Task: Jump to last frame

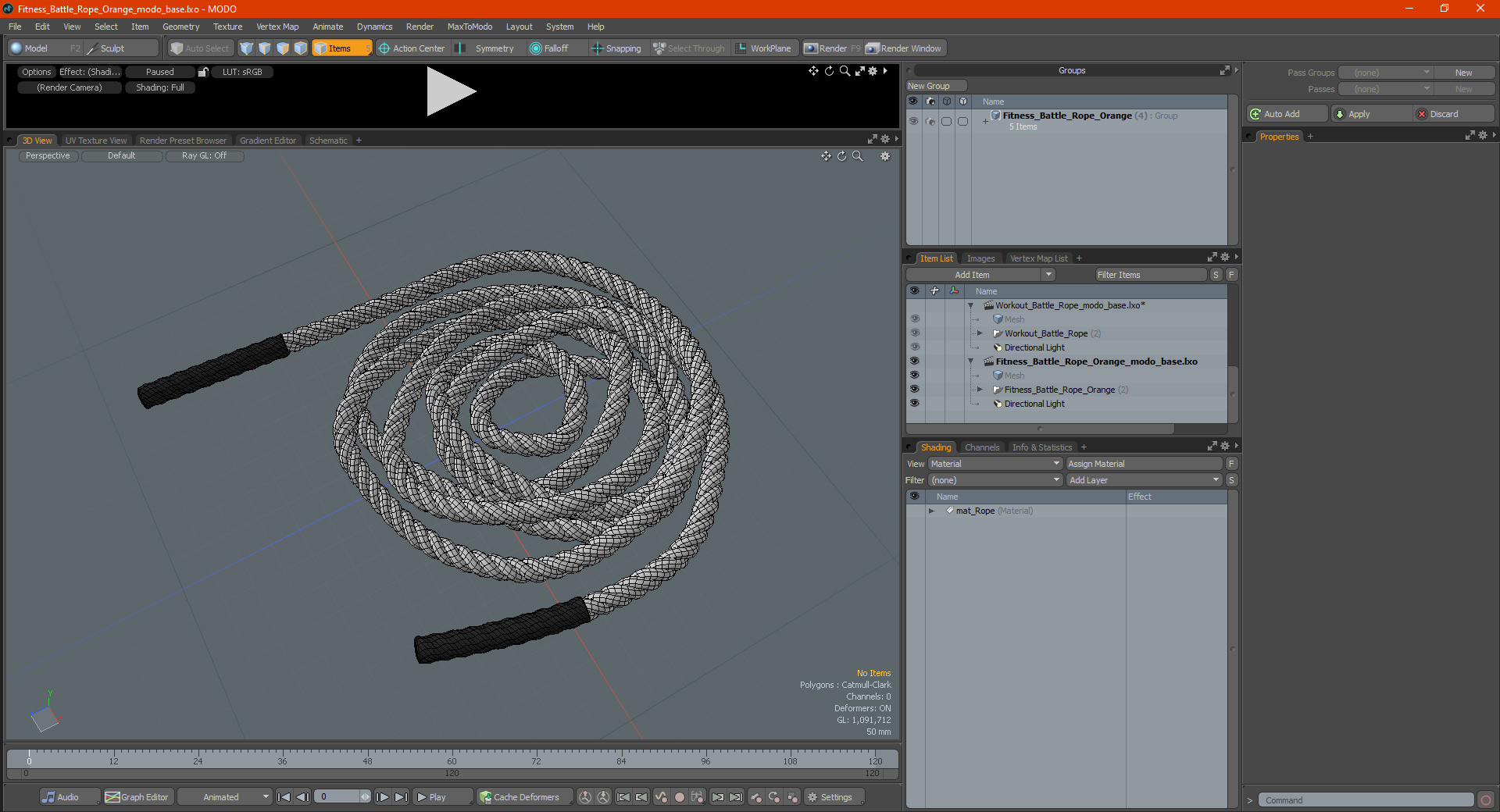Action: (x=401, y=797)
